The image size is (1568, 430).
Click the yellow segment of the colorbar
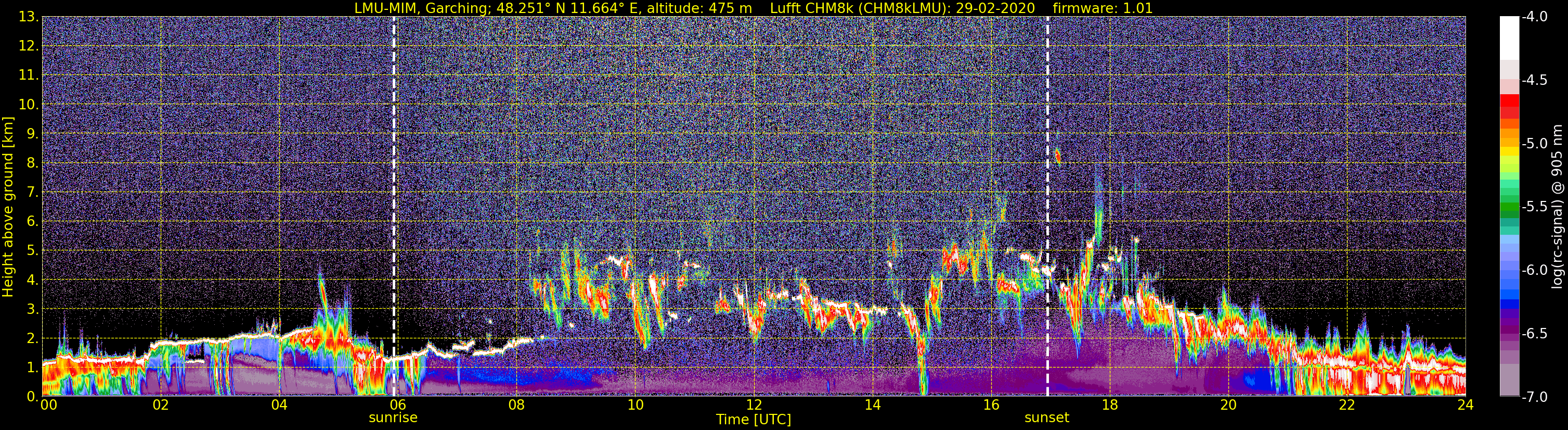coord(1509,152)
